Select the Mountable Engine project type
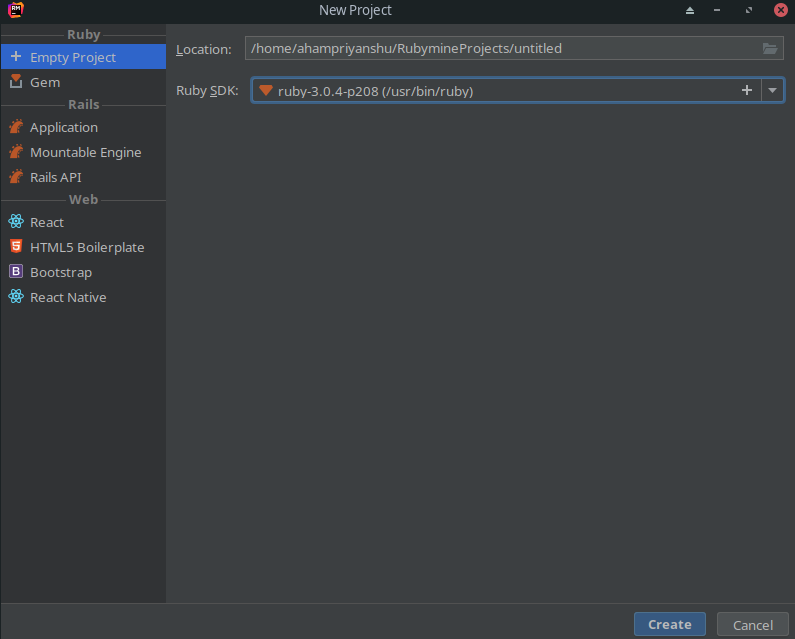The width and height of the screenshot is (795, 639). (83, 152)
